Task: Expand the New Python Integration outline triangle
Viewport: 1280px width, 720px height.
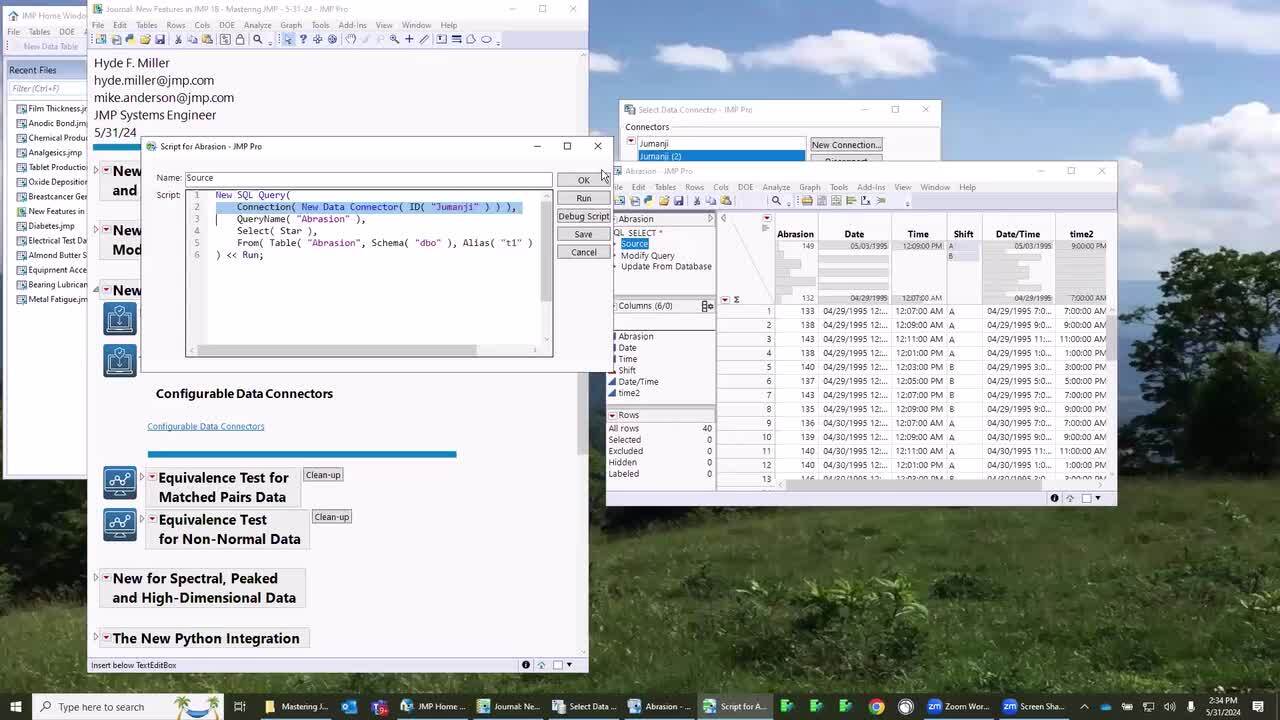Action: 96,638
